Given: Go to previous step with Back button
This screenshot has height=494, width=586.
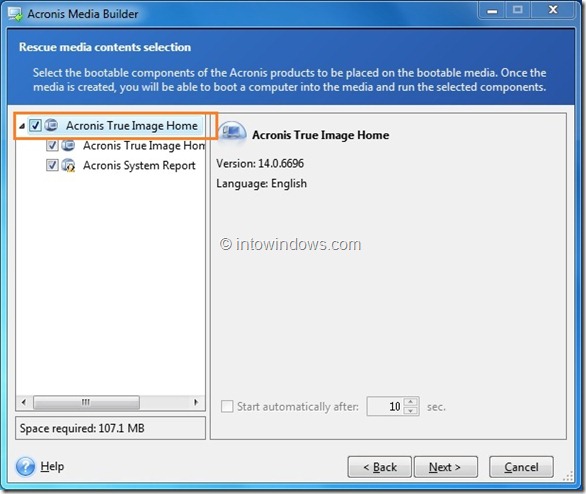Looking at the screenshot, I should [379, 467].
